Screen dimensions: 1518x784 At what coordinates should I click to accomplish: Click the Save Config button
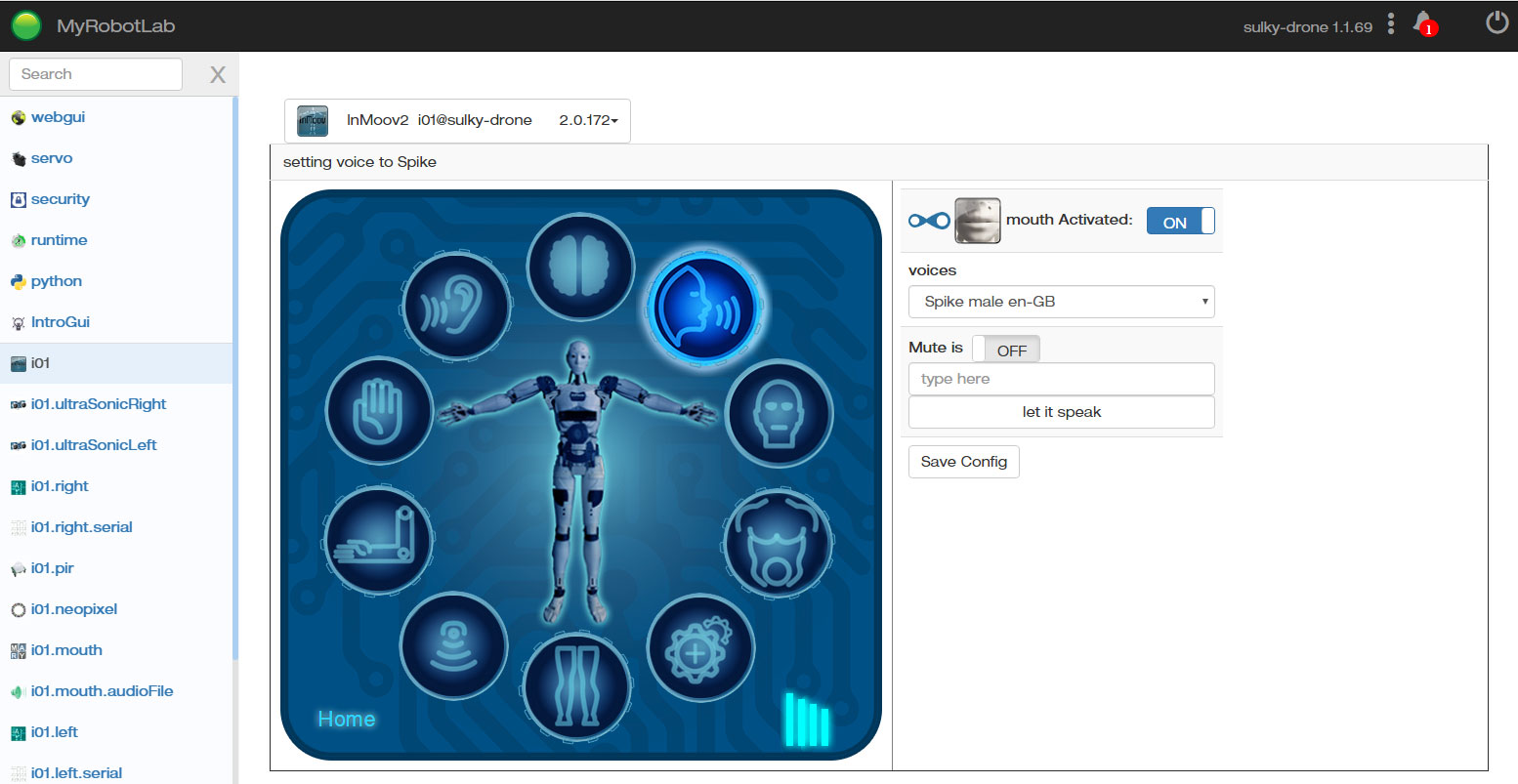964,462
